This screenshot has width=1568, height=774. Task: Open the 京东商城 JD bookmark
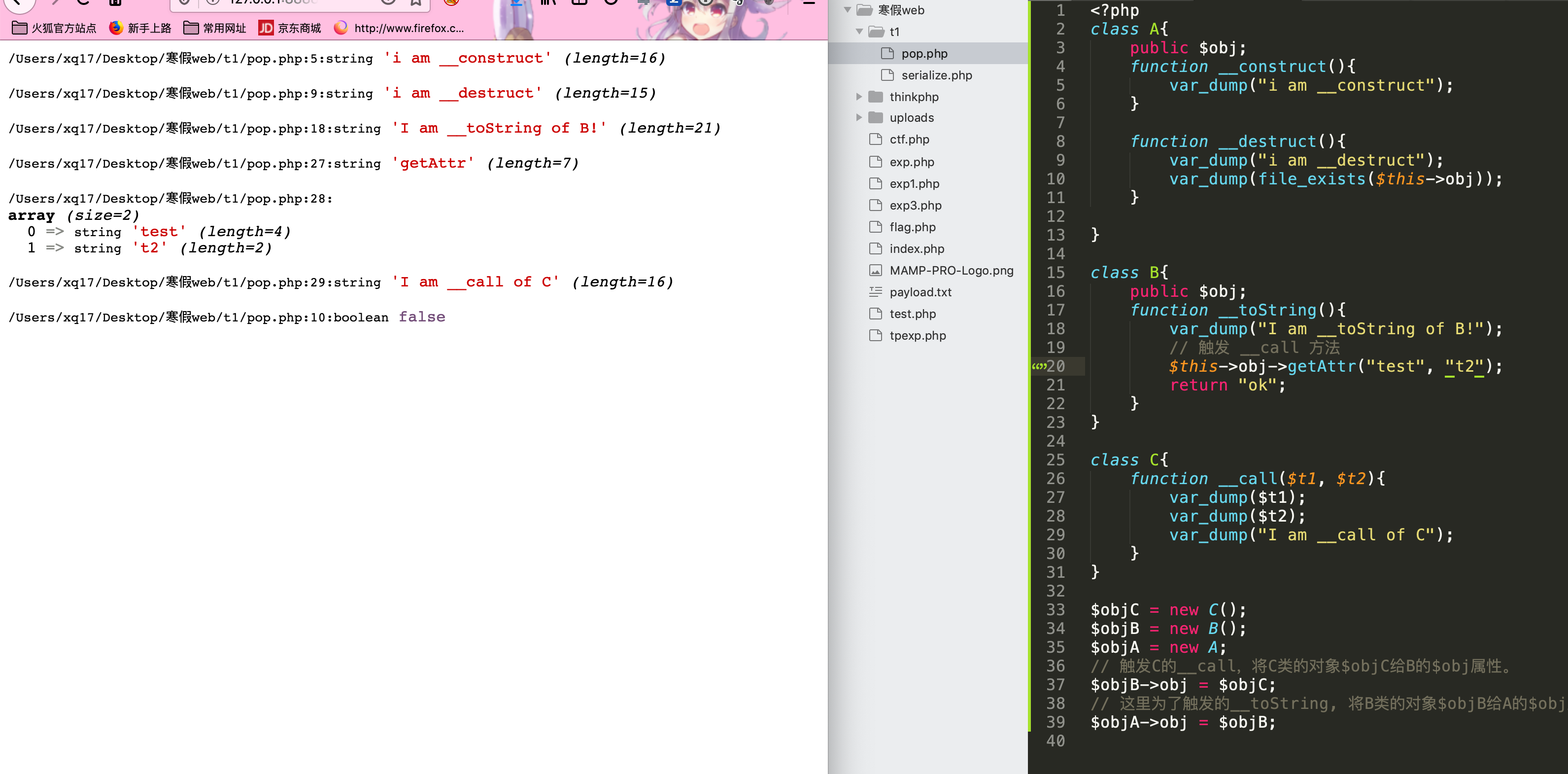(x=290, y=28)
